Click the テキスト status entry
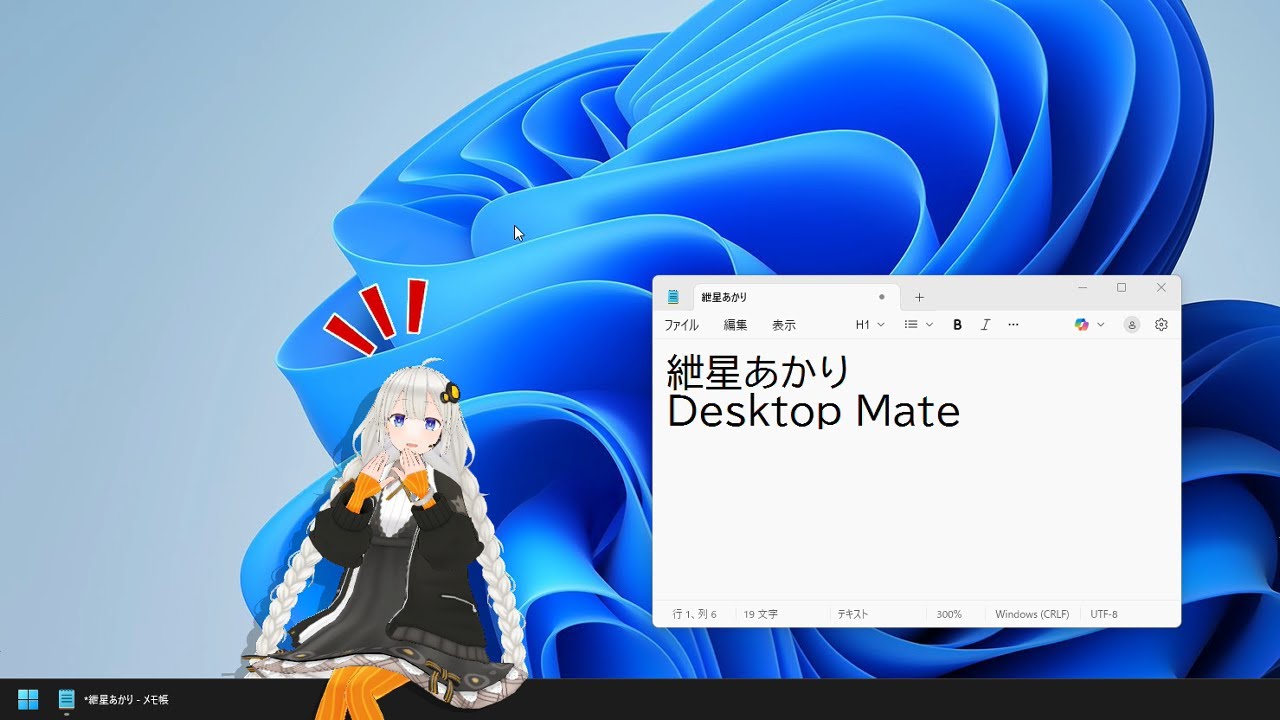The height and width of the screenshot is (720, 1280). 853,614
